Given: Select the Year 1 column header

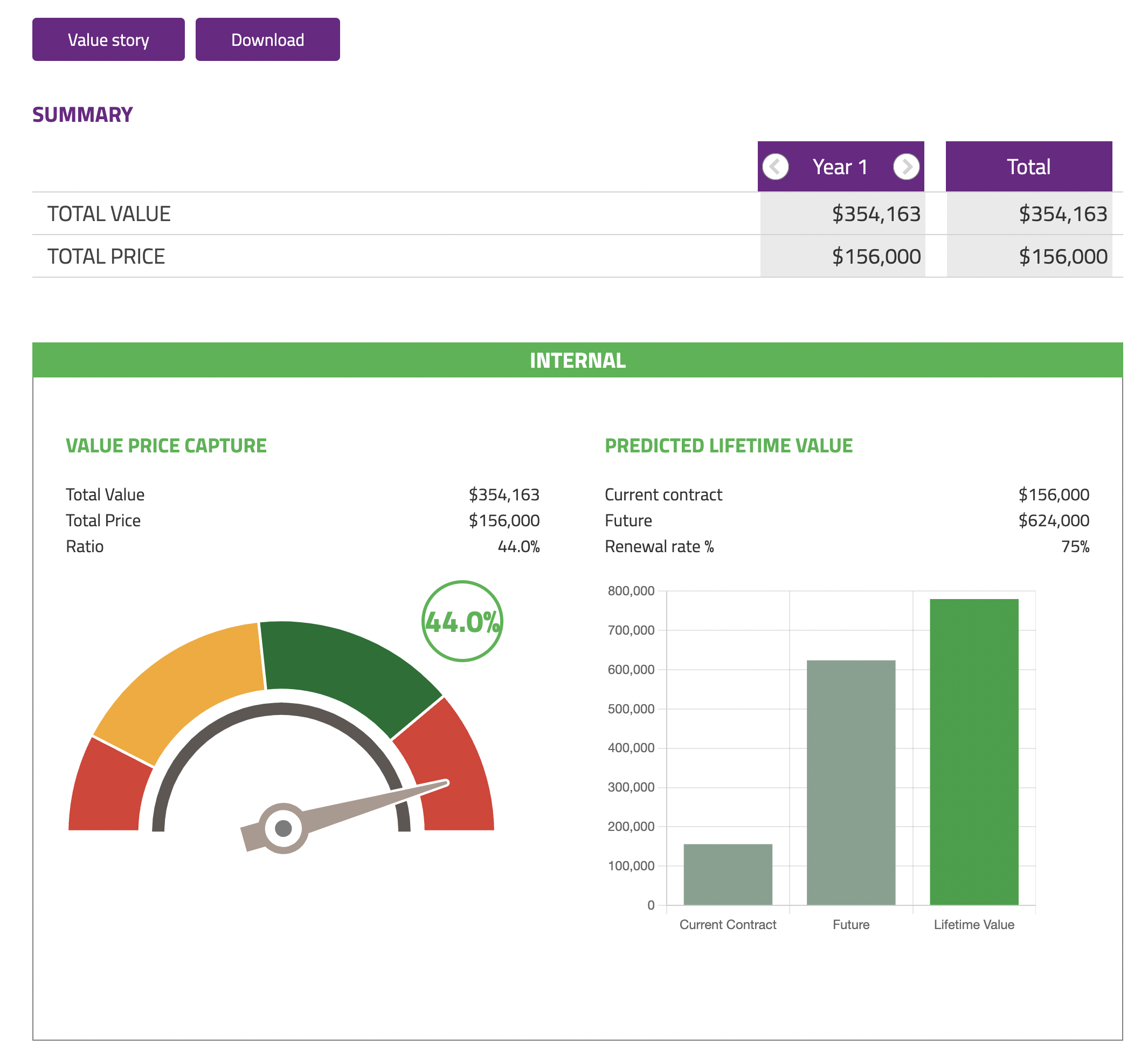Looking at the screenshot, I should coord(840,167).
